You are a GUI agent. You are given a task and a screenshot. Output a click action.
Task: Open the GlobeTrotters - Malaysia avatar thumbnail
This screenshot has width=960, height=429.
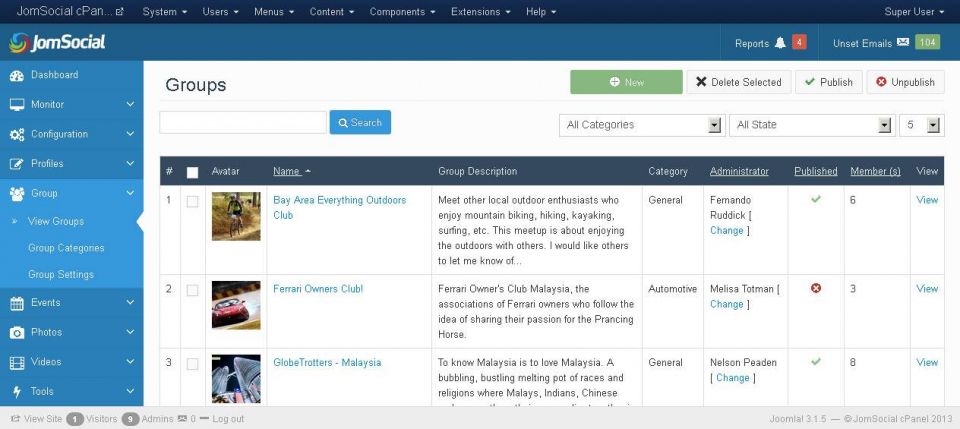236,378
